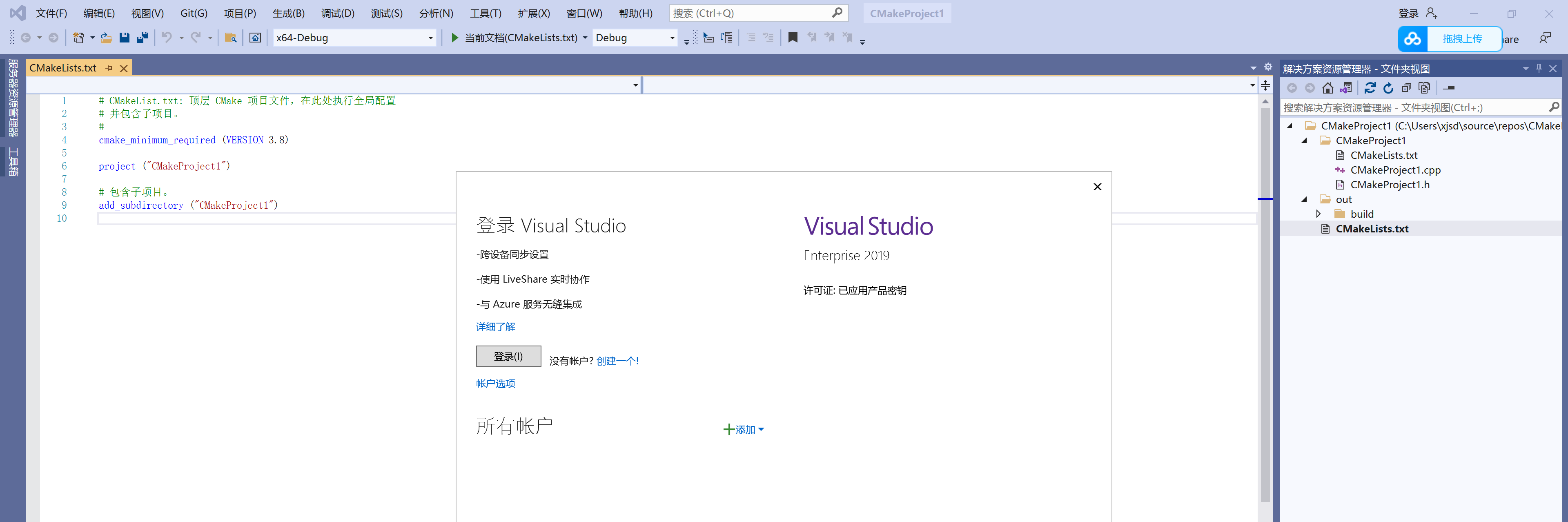Open the Git(G) menu
This screenshot has width=1568, height=522.
pos(194,13)
